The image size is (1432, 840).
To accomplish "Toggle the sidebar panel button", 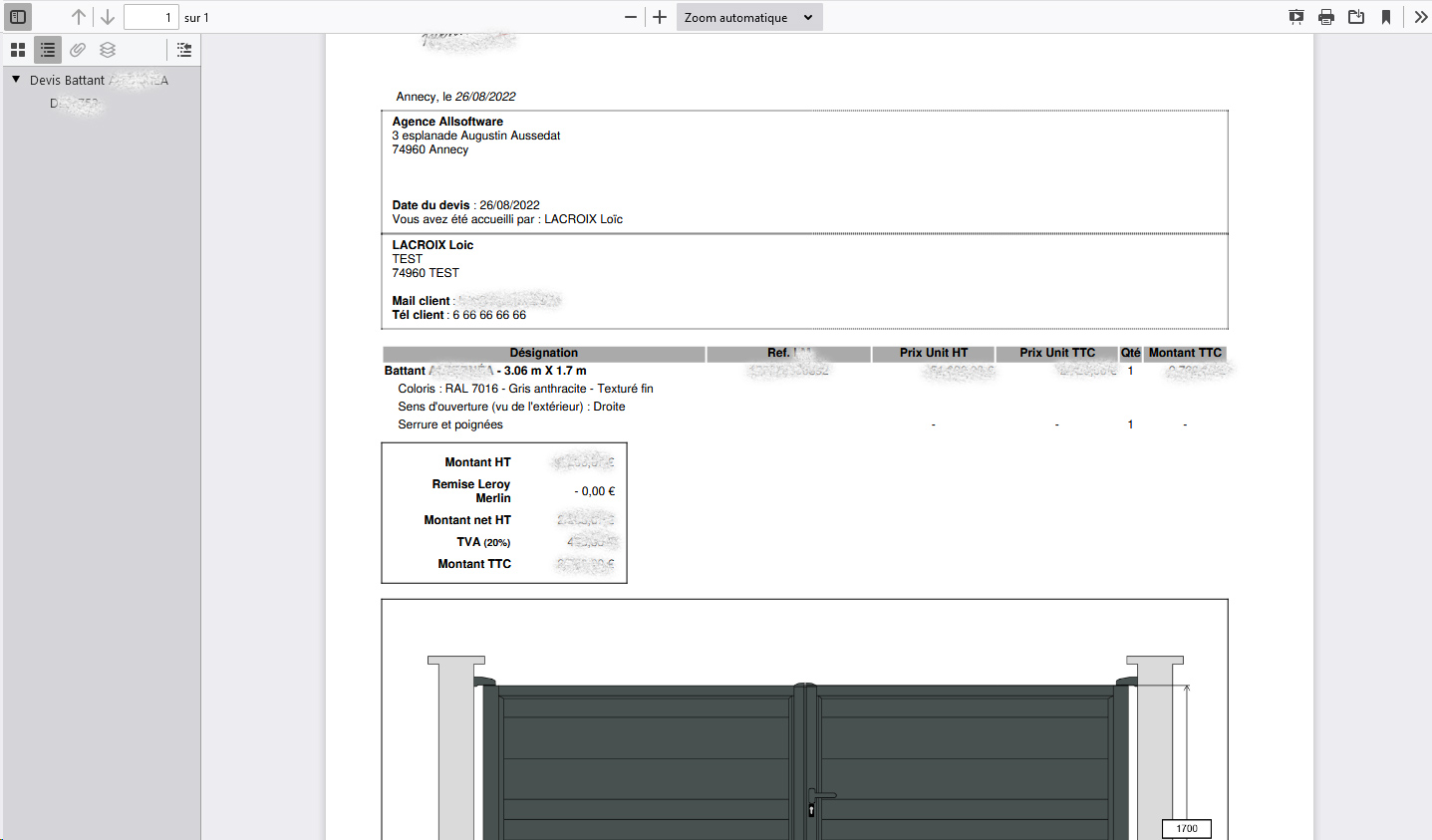I will click(x=18, y=17).
